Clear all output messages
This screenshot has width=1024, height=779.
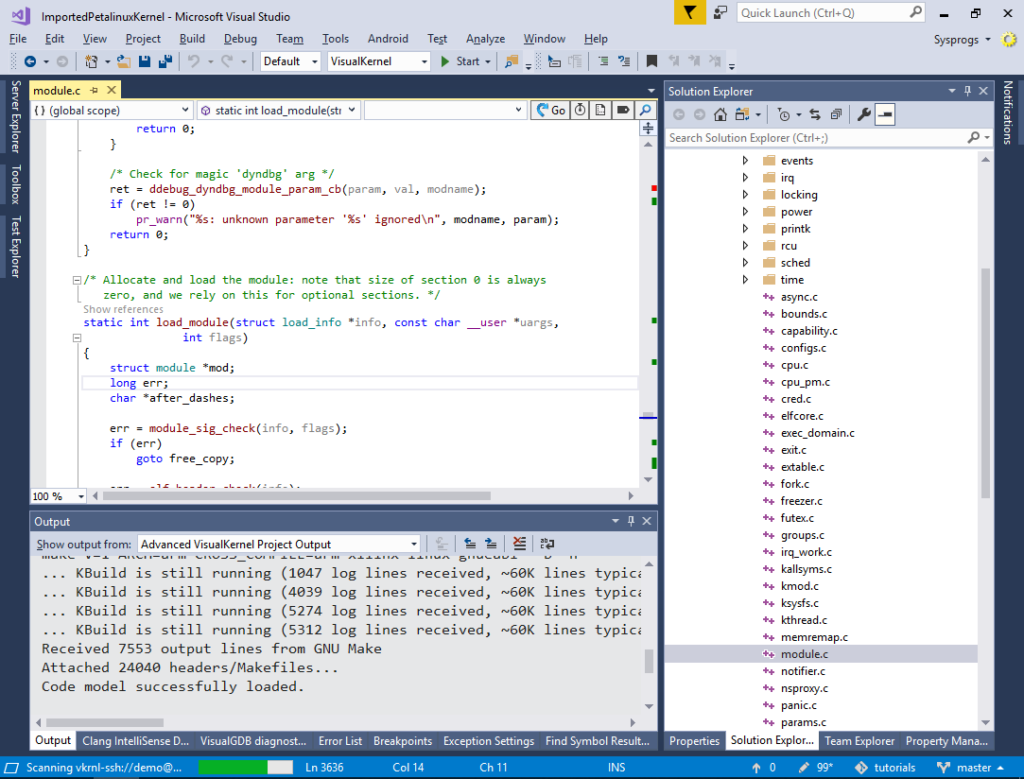519,543
